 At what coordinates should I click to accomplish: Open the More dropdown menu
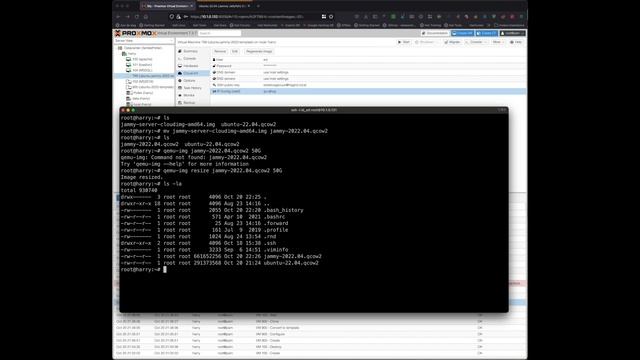[x=497, y=42]
